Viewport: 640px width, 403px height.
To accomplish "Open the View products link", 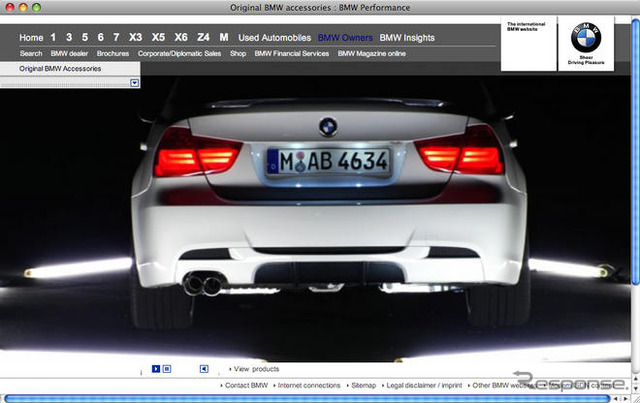I will click(256, 369).
